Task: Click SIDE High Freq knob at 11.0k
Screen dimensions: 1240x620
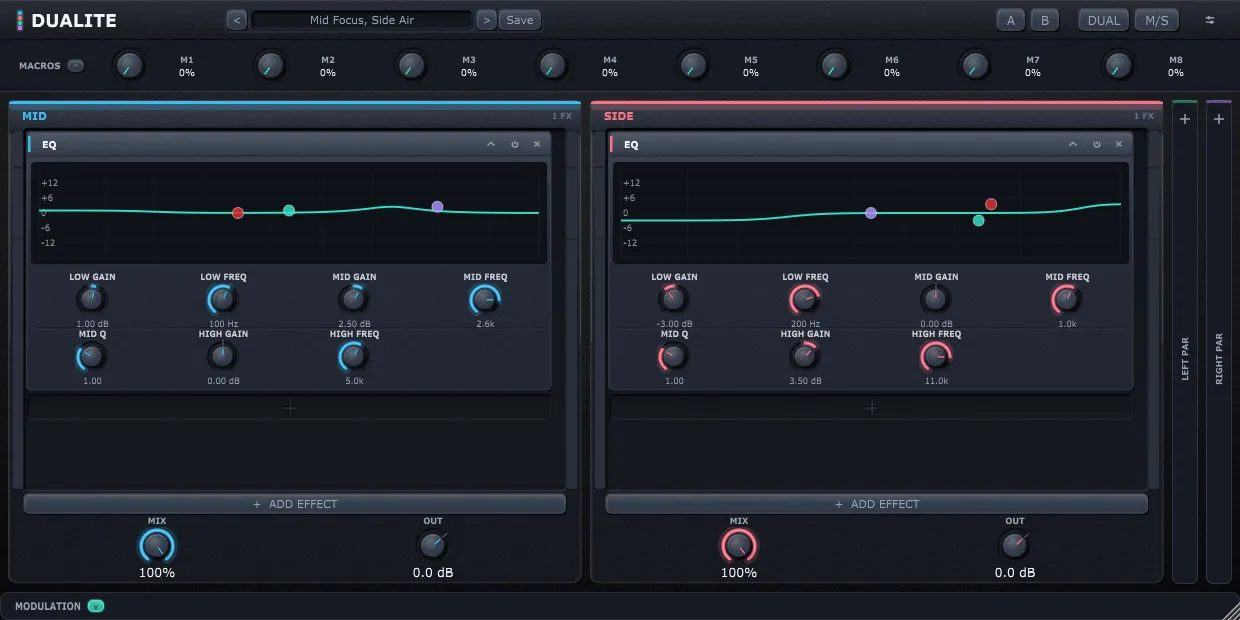Action: (935, 356)
